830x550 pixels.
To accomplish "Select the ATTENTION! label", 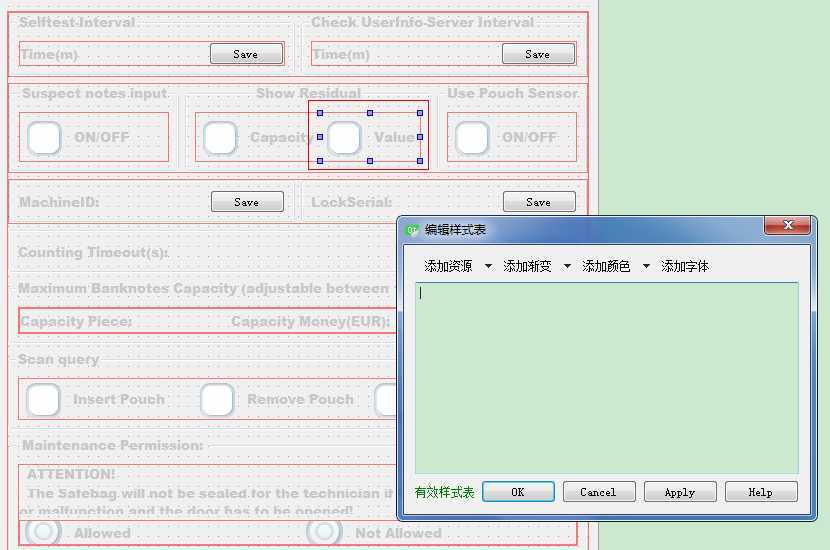I will coord(71,474).
